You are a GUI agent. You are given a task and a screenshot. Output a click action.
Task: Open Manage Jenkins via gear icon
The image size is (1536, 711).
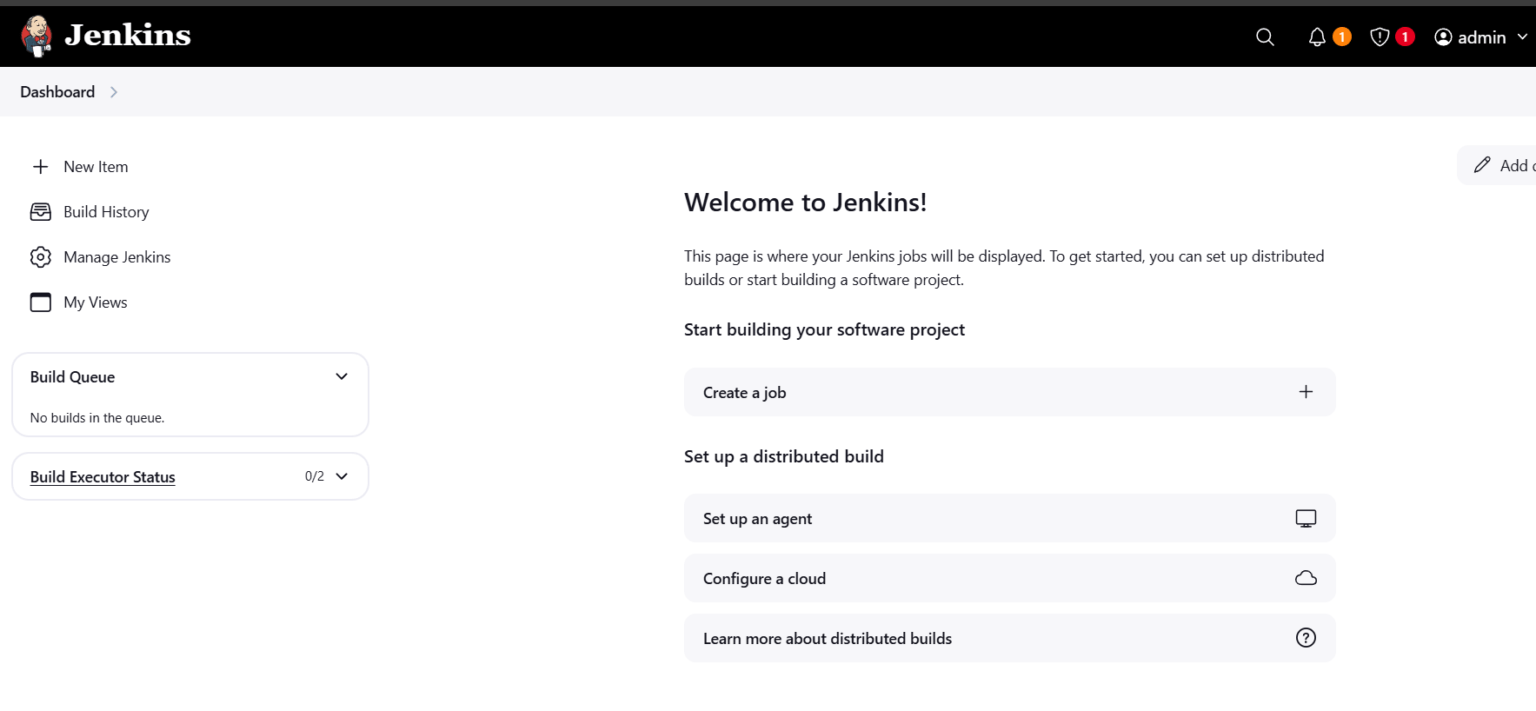point(40,257)
